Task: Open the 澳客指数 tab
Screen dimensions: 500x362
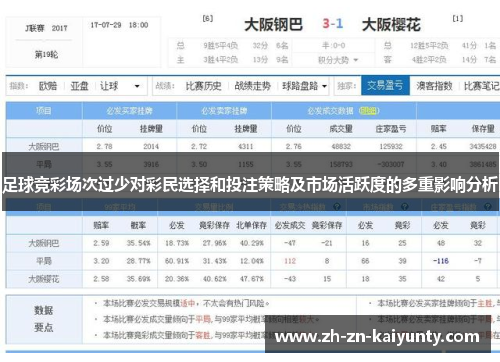Action: tap(434, 86)
